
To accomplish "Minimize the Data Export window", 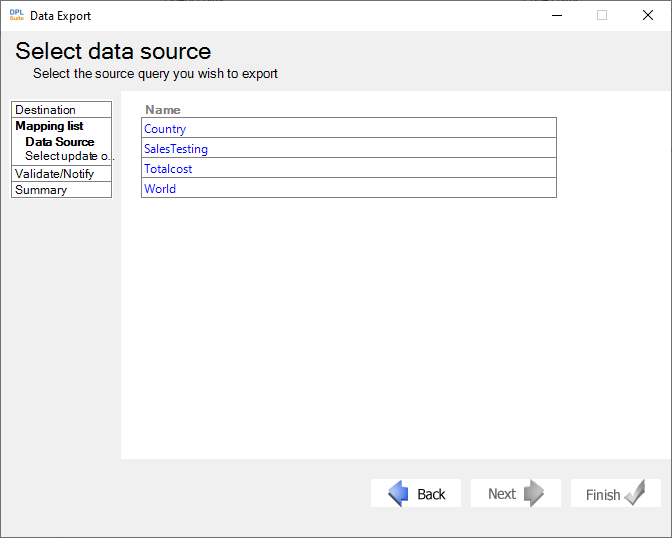I will pyautogui.click(x=557, y=15).
